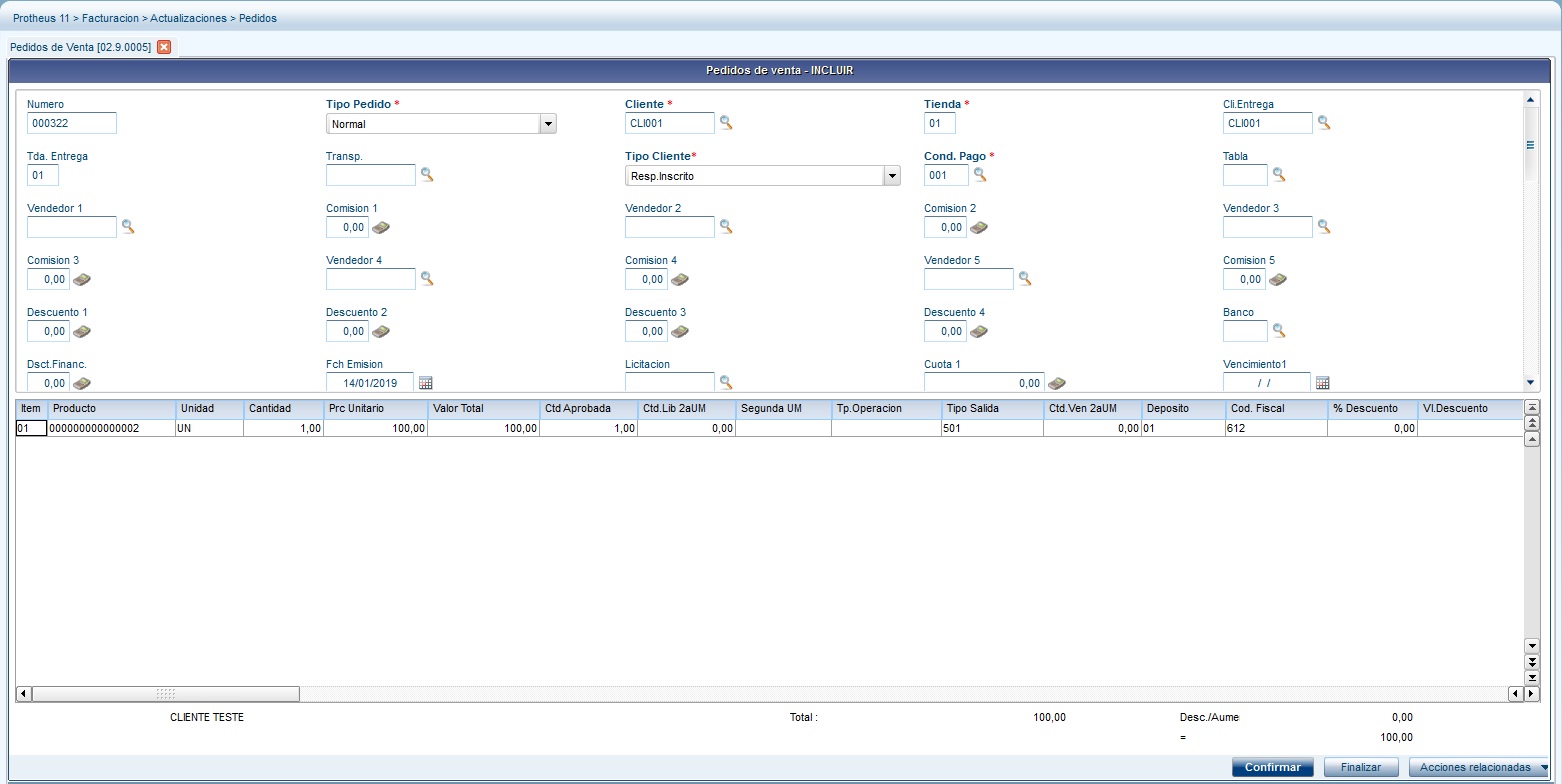Open the Vendedor 4 lookup magnifier

coord(427,279)
